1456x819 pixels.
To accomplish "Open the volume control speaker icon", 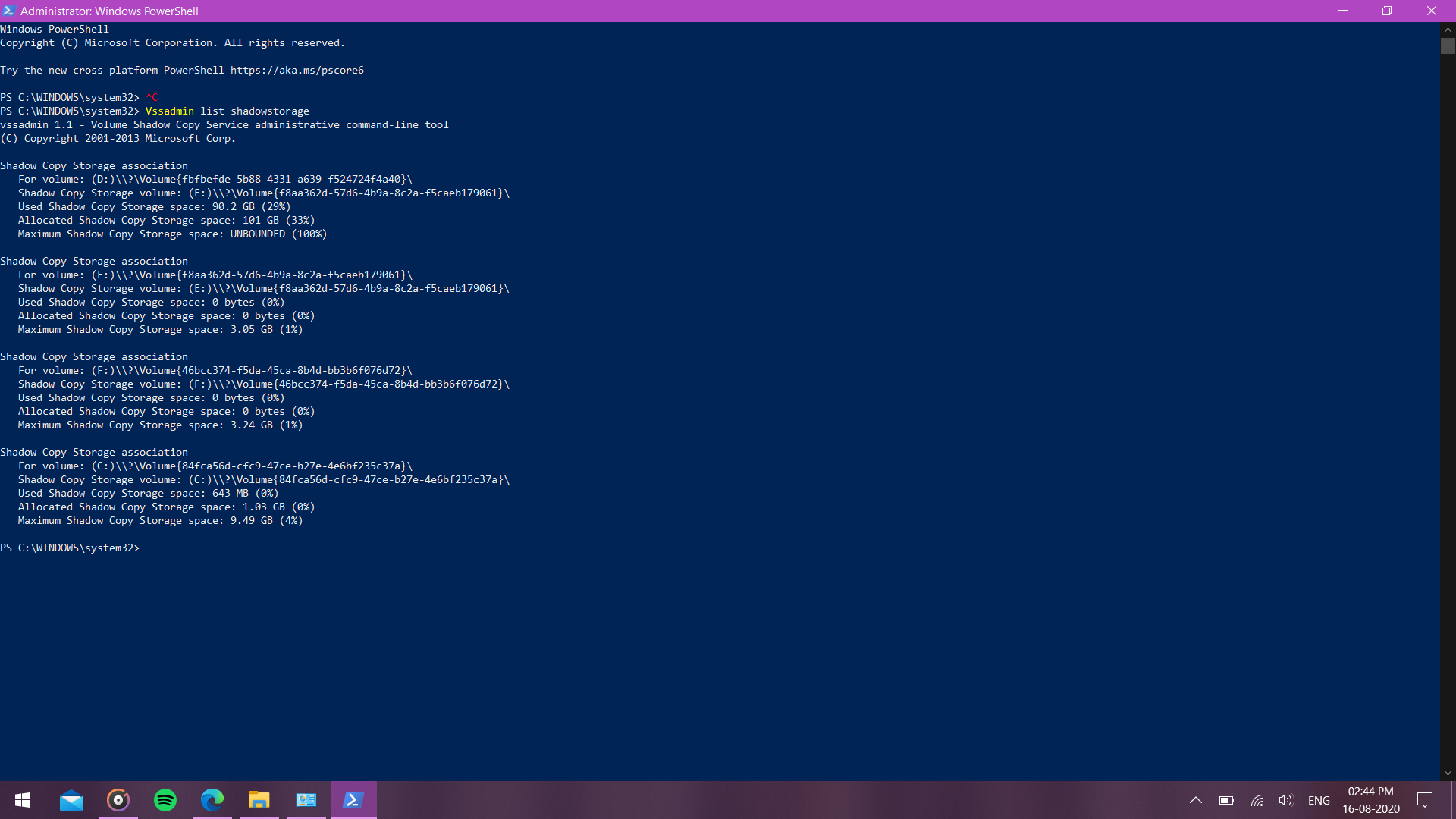I will (1285, 800).
